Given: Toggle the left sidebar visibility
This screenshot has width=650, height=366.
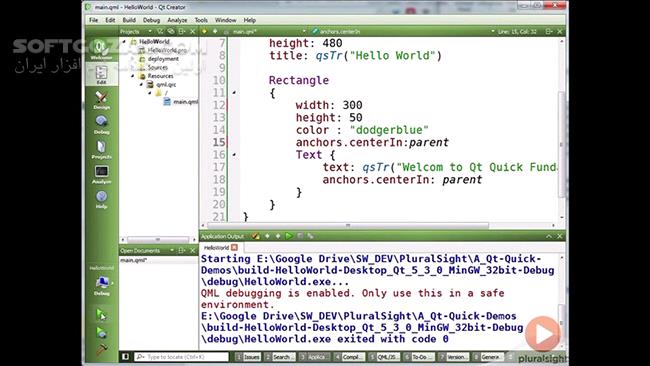Looking at the screenshot, I should pyautogui.click(x=126, y=356).
